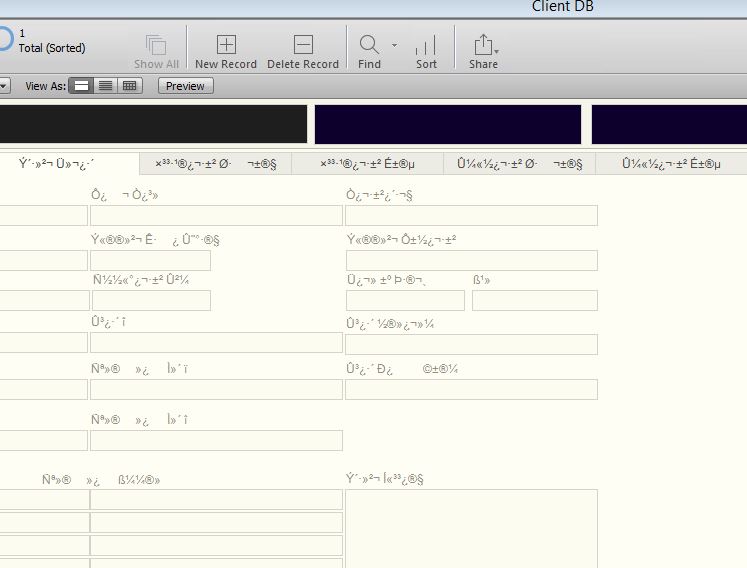
Task: Switch to Form view
Action: tap(81, 86)
